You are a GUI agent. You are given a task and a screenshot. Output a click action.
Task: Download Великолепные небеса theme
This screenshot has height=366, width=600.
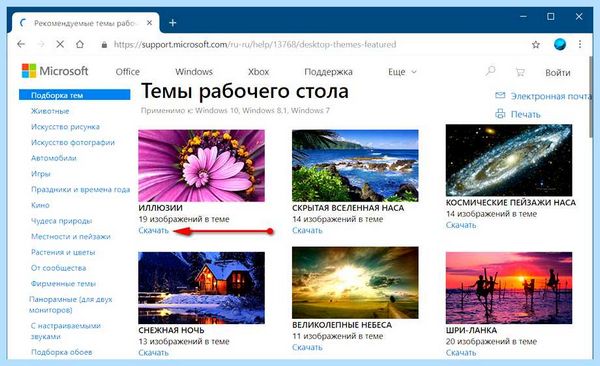coord(307,347)
